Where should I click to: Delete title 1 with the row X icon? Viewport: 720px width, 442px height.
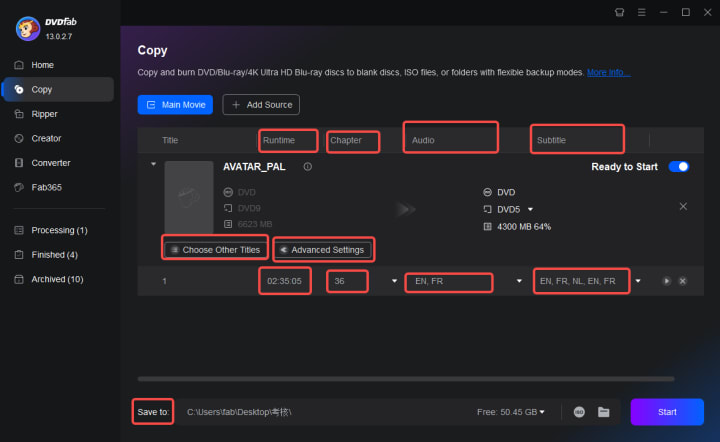(x=683, y=281)
